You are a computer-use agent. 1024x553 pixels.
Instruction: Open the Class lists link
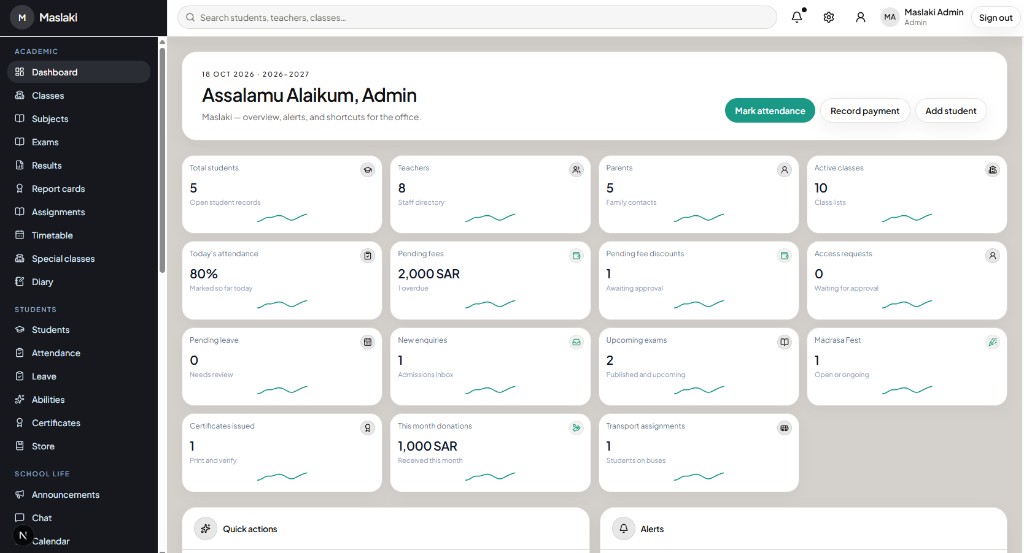[830, 202]
